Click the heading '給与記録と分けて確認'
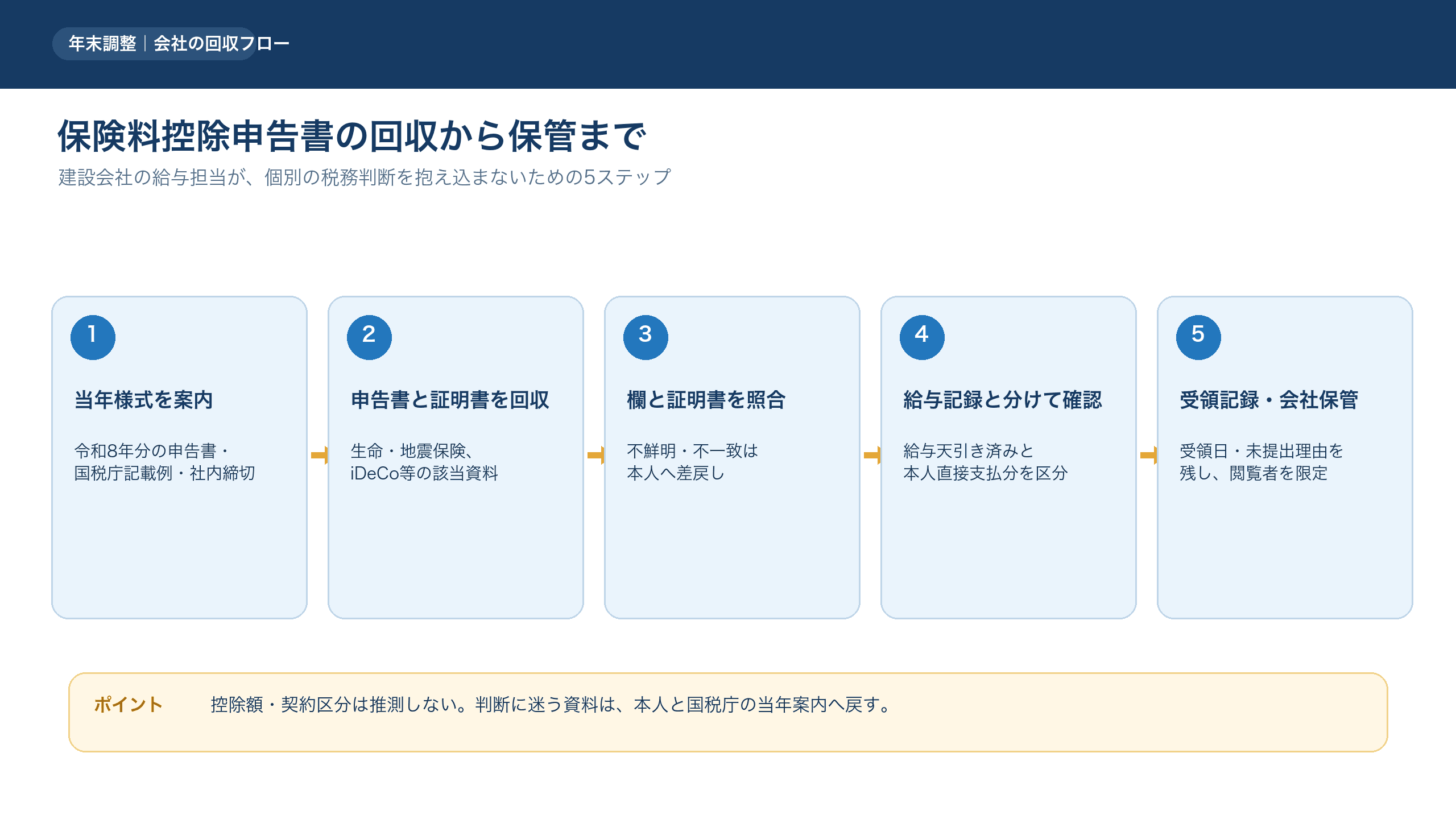1456x819 pixels. click(x=1003, y=400)
